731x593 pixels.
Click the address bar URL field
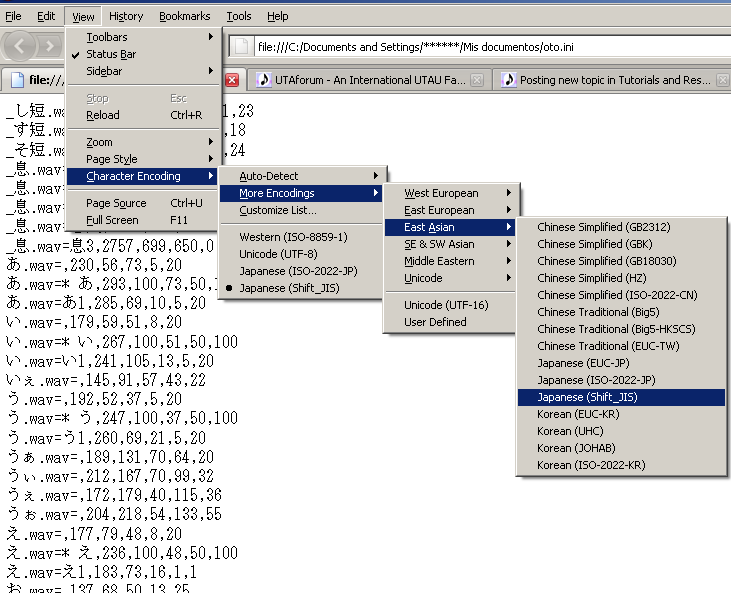(x=480, y=46)
